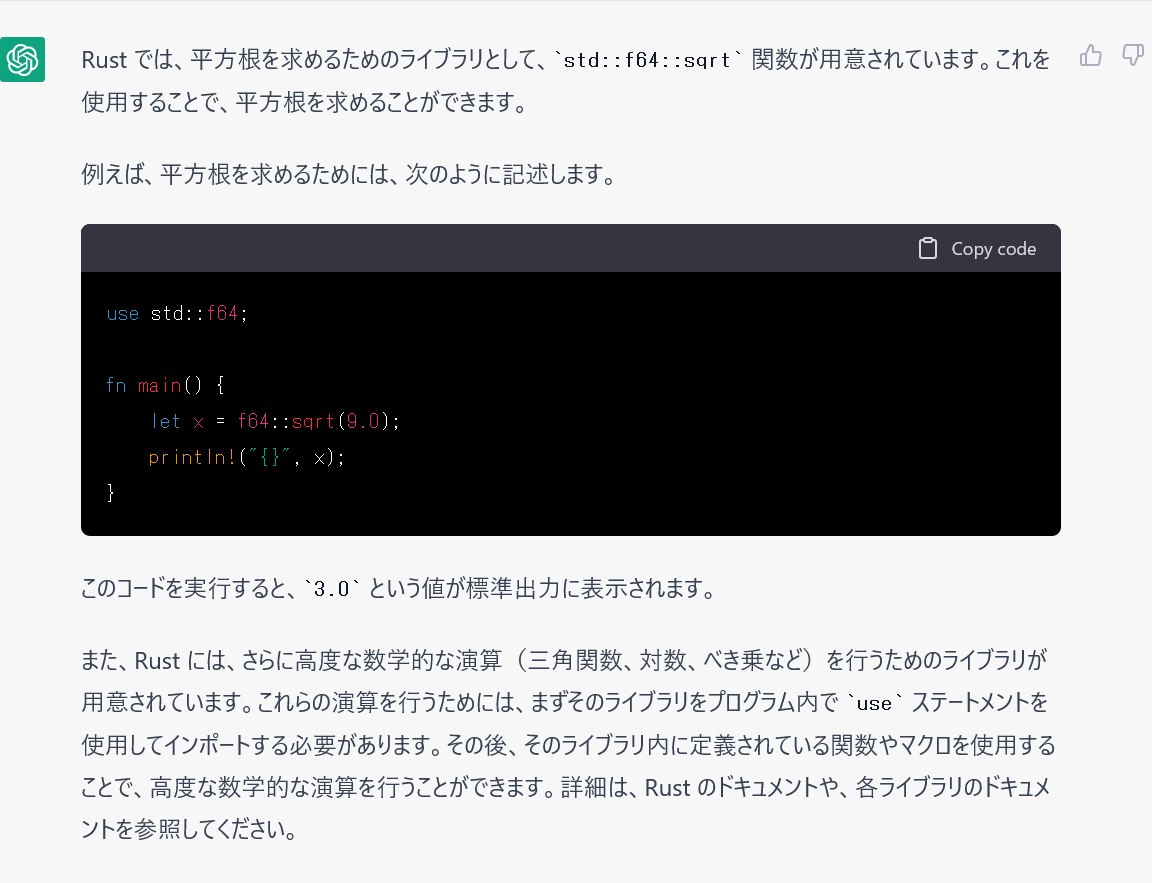The width and height of the screenshot is (1152, 883).
Task: Click the sentence starting with 例えば
Action: pos(350,175)
